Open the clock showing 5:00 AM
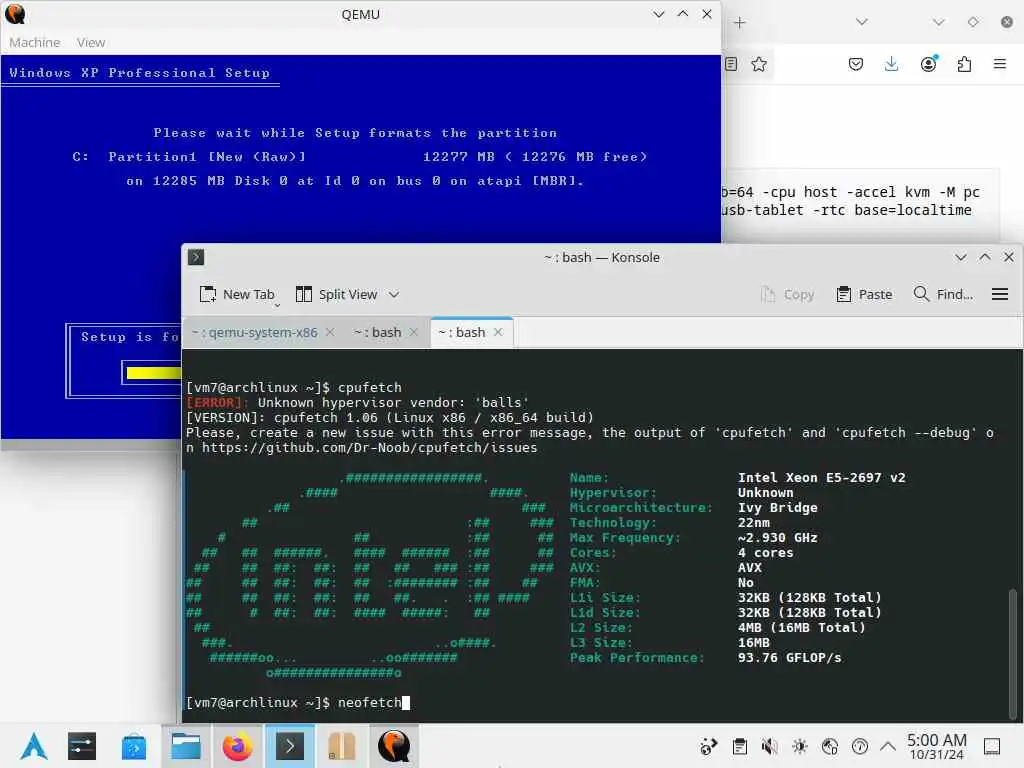This screenshot has height=768, width=1024. (x=936, y=746)
